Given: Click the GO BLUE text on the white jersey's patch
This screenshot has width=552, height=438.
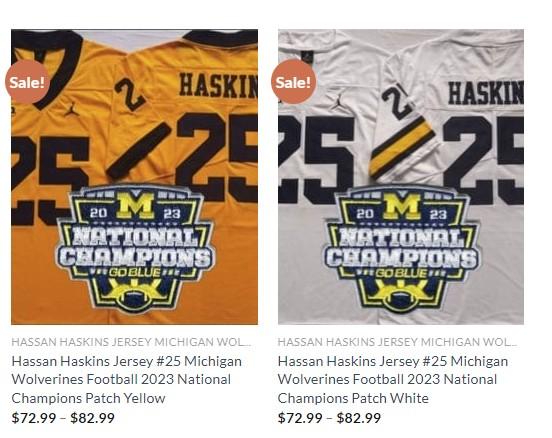Looking at the screenshot, I should pyautogui.click(x=401, y=273).
